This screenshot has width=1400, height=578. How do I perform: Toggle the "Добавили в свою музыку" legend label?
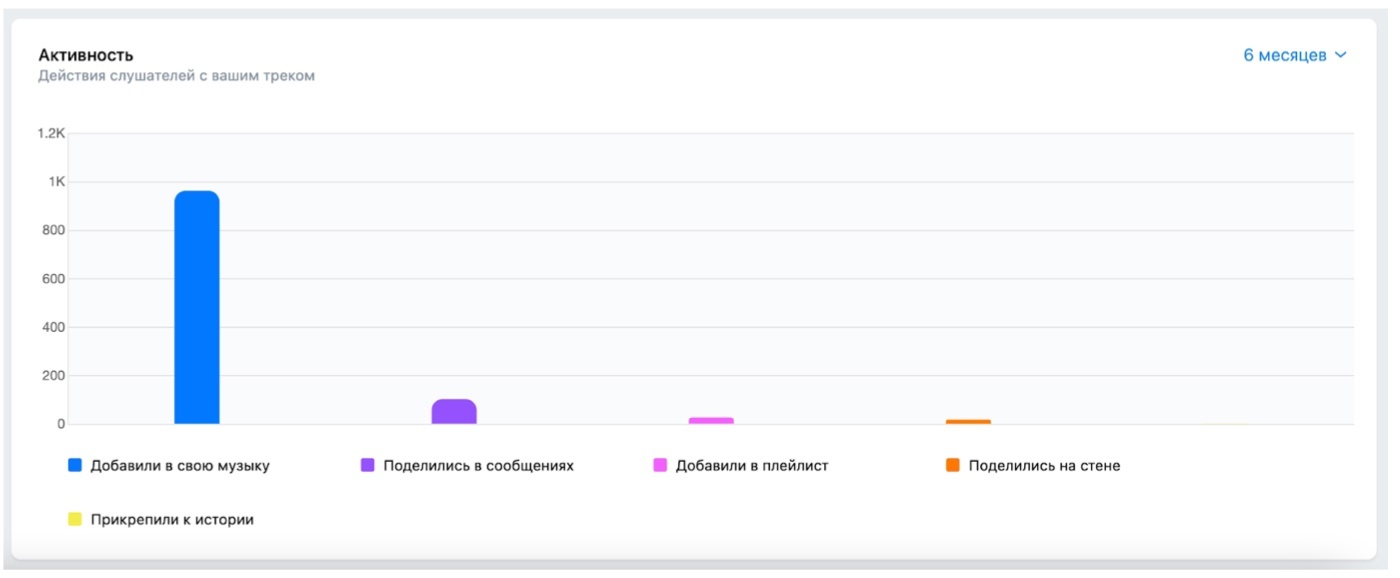[x=180, y=465]
